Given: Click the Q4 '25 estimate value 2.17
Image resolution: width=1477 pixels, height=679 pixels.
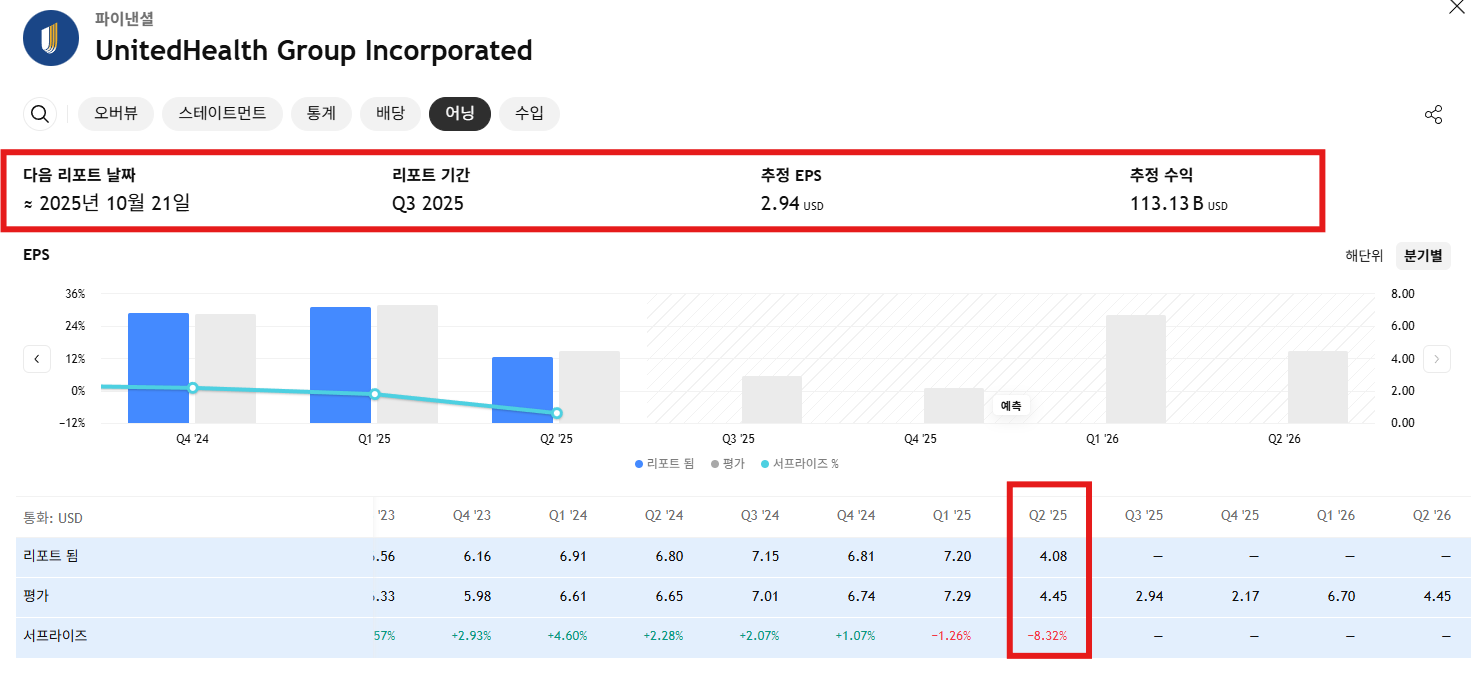Looking at the screenshot, I should coord(1245,596).
